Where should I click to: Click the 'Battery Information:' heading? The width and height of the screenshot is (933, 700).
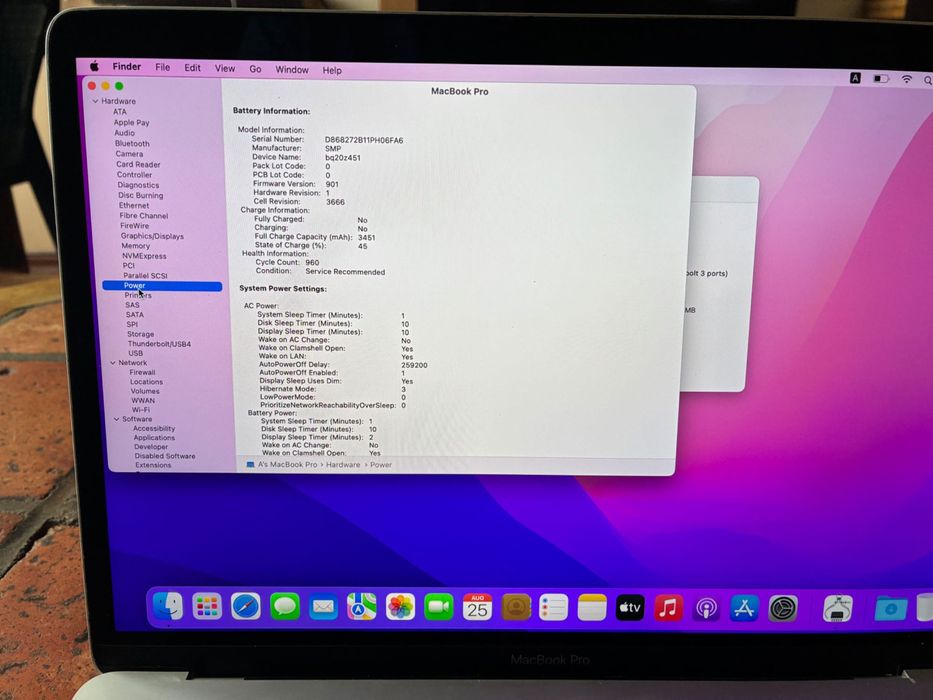pyautogui.click(x=271, y=111)
